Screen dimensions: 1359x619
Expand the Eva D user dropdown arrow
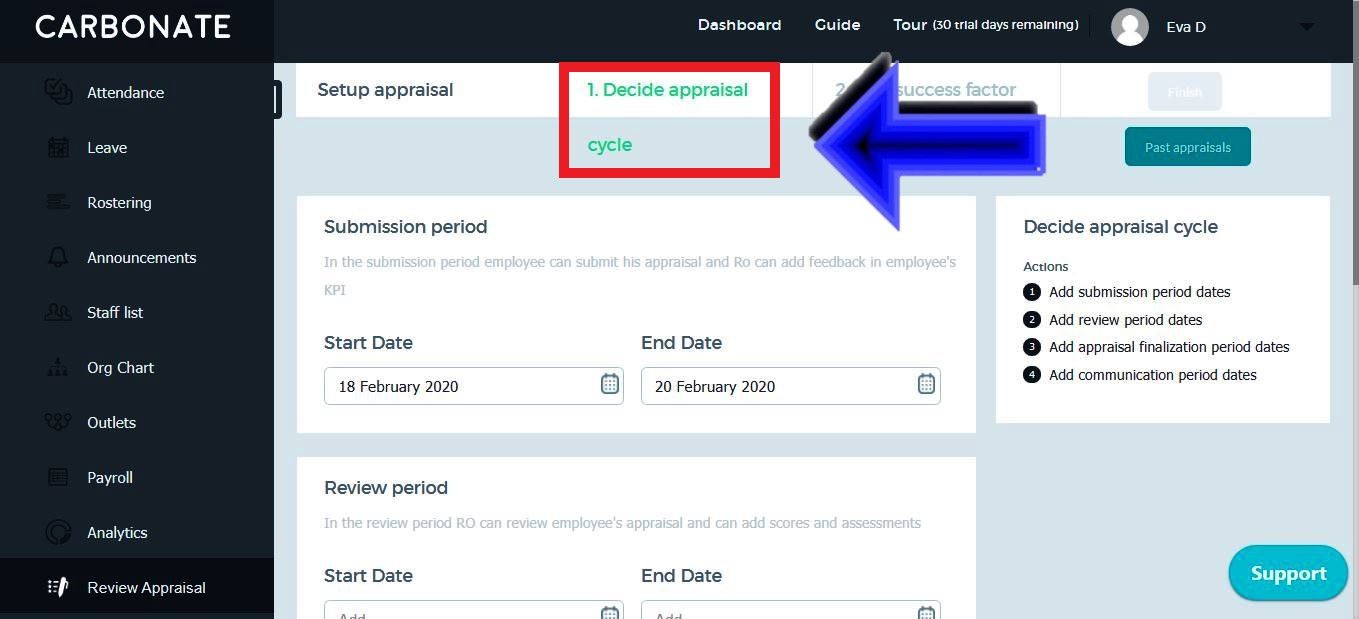click(x=1307, y=27)
